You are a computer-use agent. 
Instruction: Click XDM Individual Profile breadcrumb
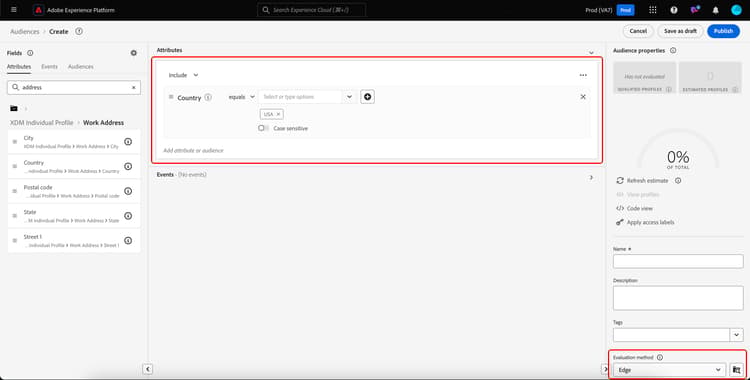tap(42, 123)
